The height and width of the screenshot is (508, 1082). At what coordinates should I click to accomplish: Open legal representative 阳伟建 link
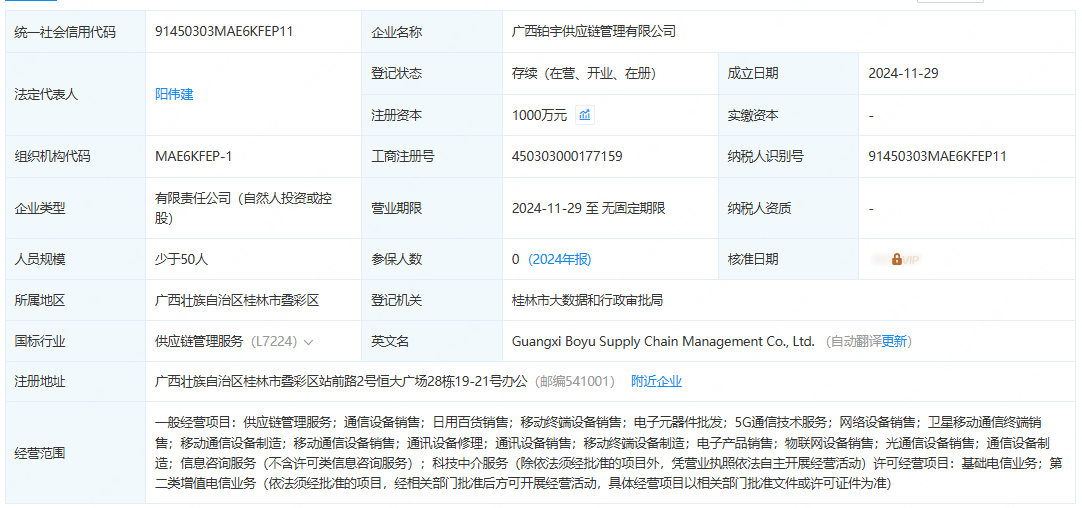(x=175, y=95)
